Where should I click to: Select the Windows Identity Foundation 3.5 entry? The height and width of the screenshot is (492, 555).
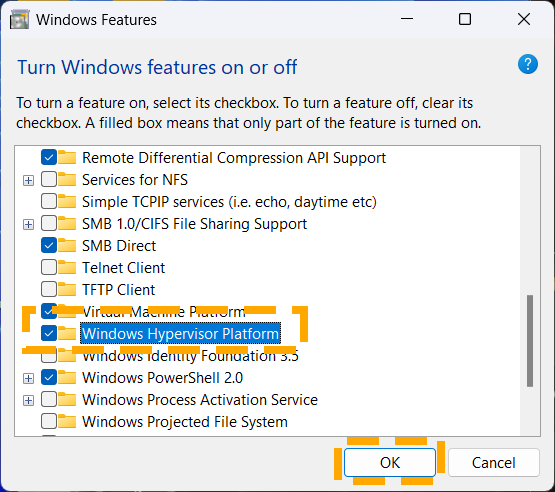[x=190, y=356]
